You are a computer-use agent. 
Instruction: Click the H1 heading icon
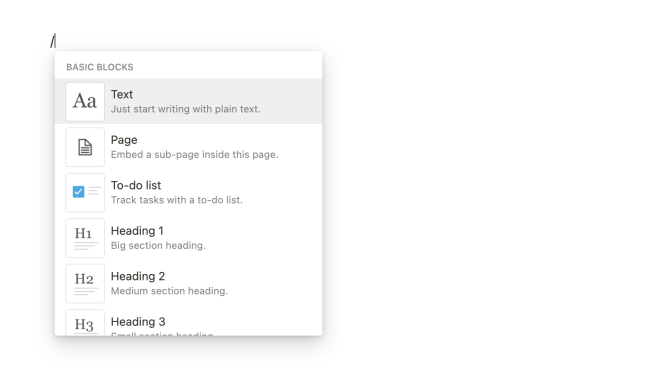coord(85,238)
